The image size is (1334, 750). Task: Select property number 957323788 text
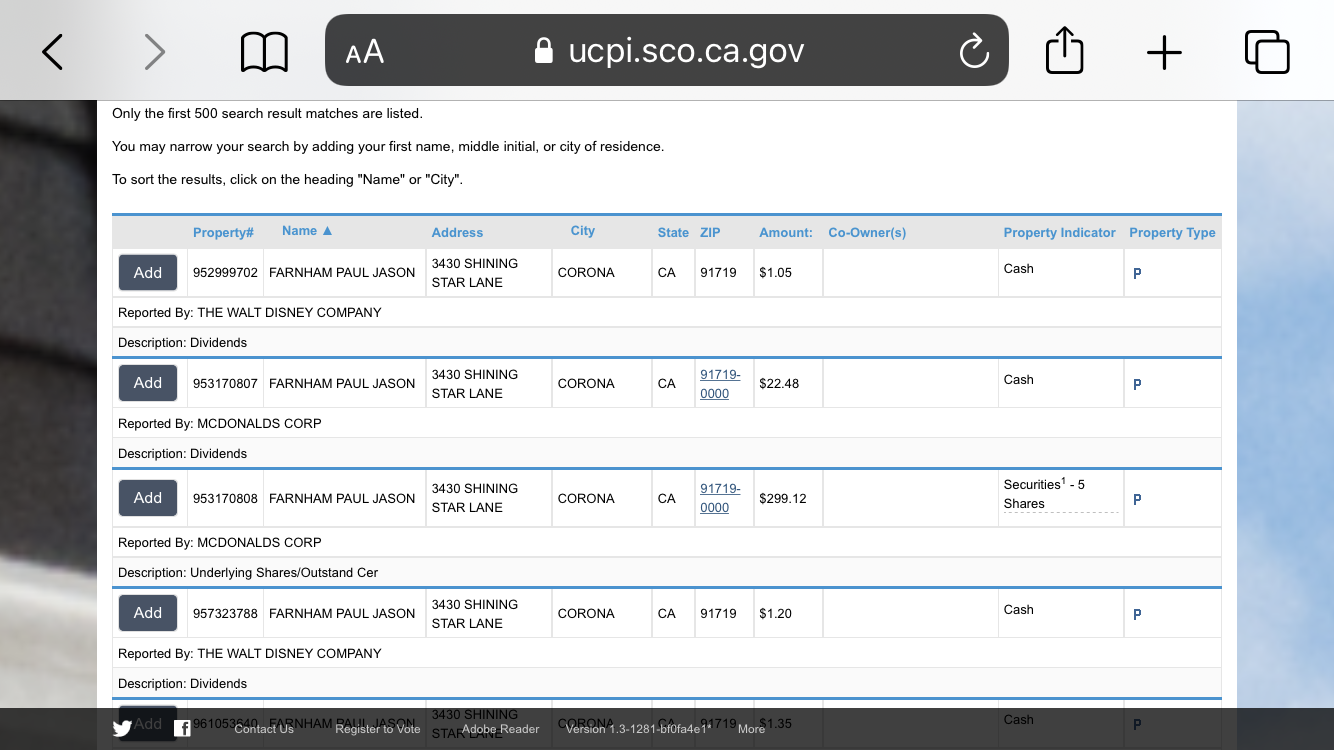[225, 613]
